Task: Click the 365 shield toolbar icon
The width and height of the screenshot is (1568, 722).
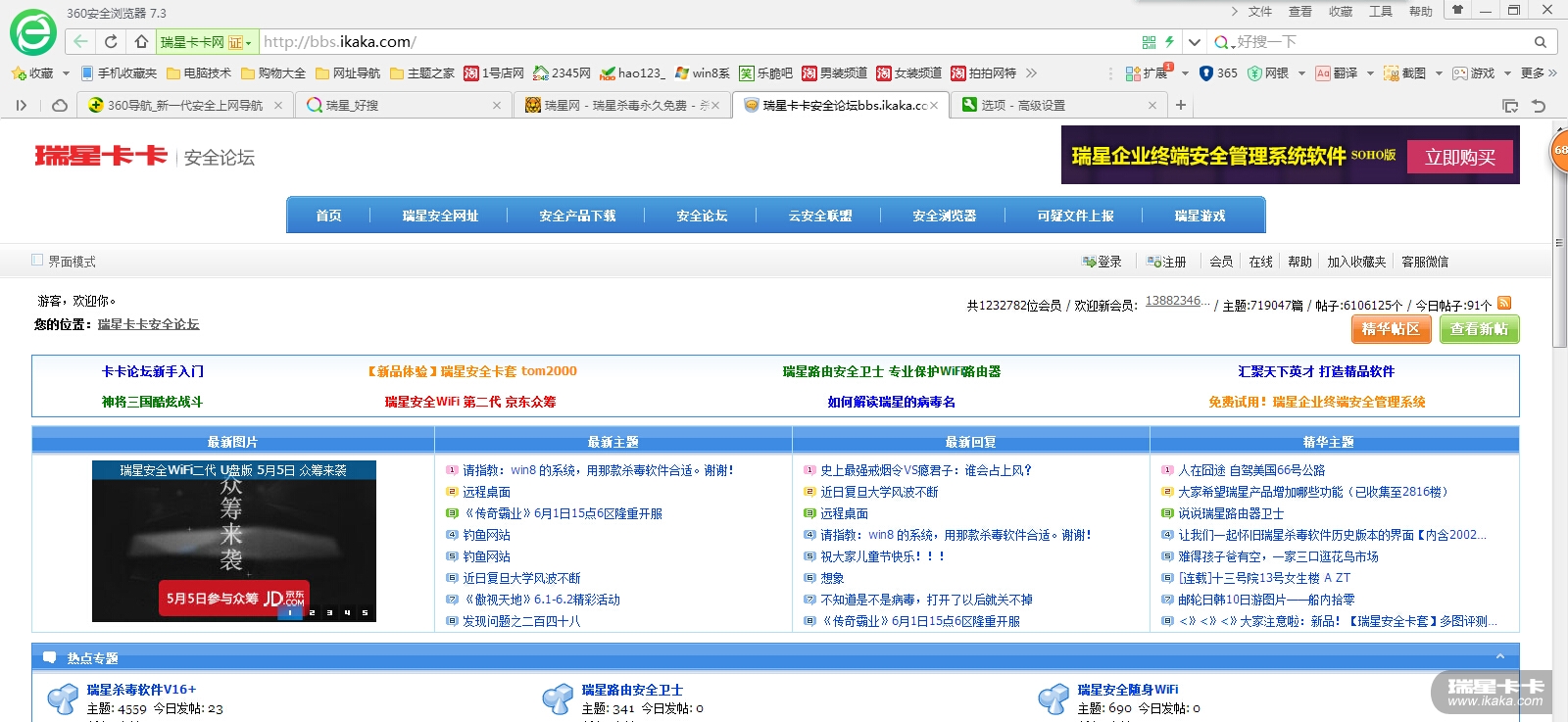Action: pos(1218,73)
